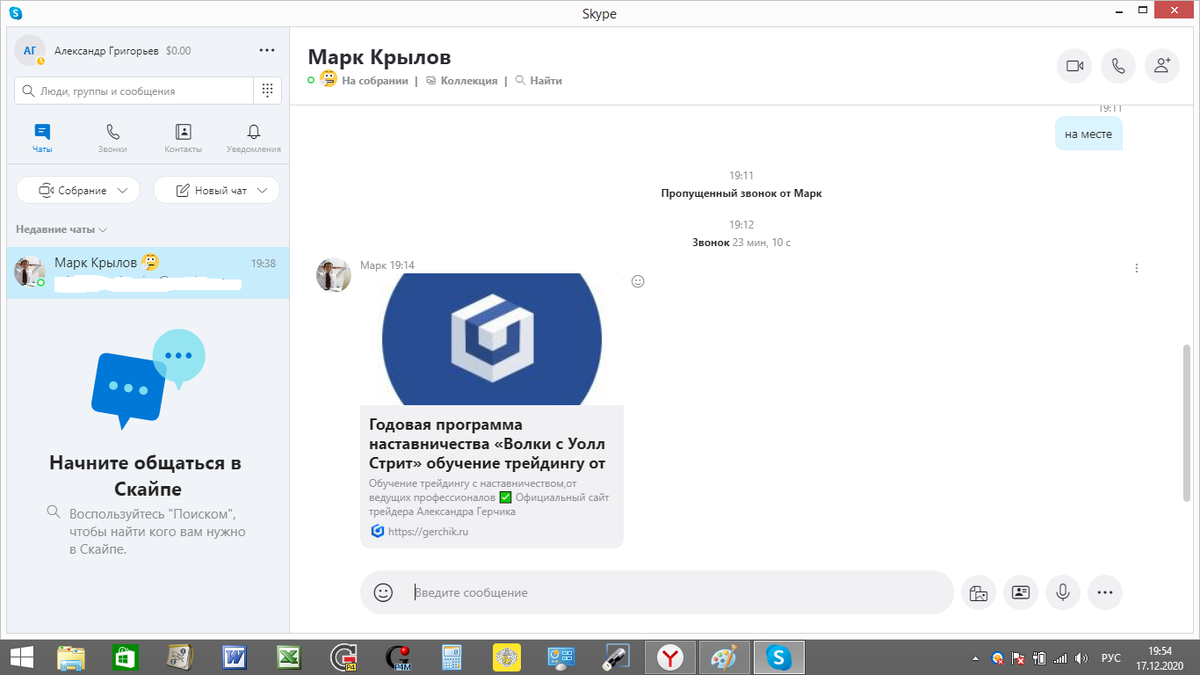
Task: Start a video call with Марк Крылов
Action: (x=1075, y=66)
